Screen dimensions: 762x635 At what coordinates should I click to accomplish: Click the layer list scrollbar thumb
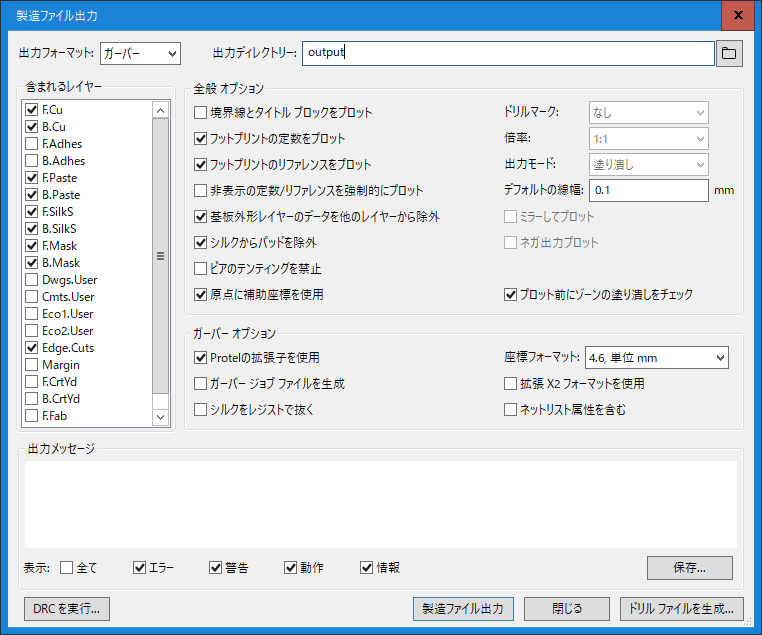(x=160, y=256)
